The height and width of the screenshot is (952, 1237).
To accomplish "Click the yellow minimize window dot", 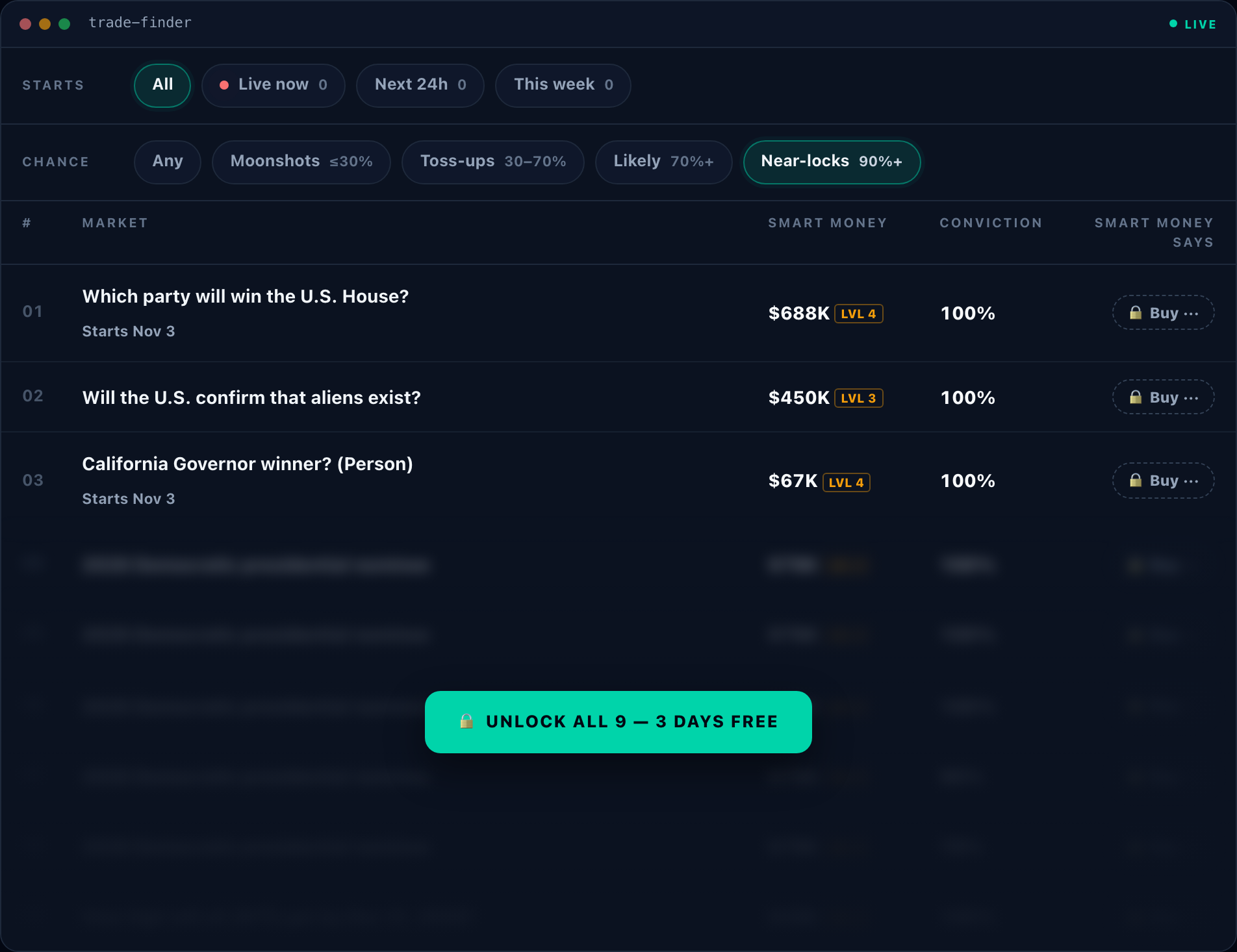I will click(45, 24).
